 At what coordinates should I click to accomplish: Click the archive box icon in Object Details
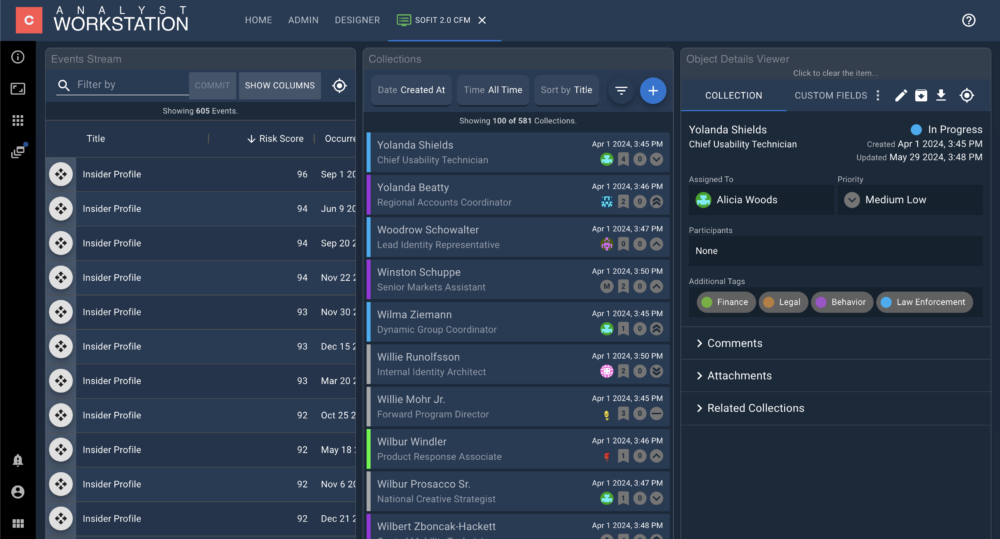click(921, 96)
